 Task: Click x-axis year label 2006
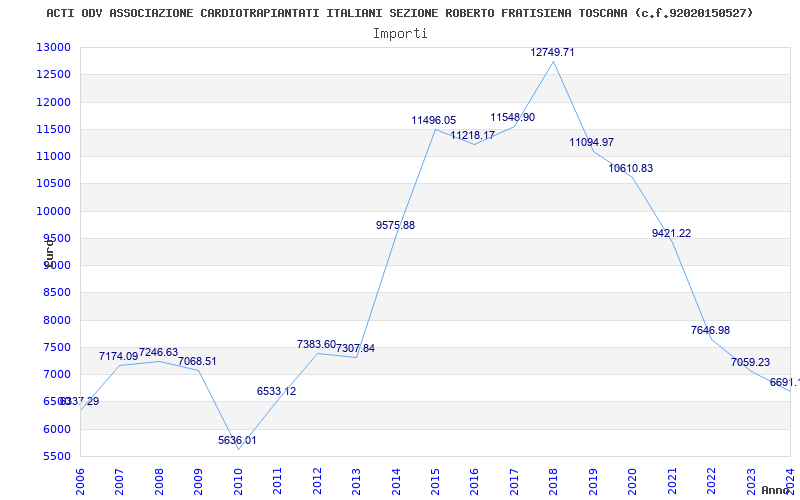point(80,482)
